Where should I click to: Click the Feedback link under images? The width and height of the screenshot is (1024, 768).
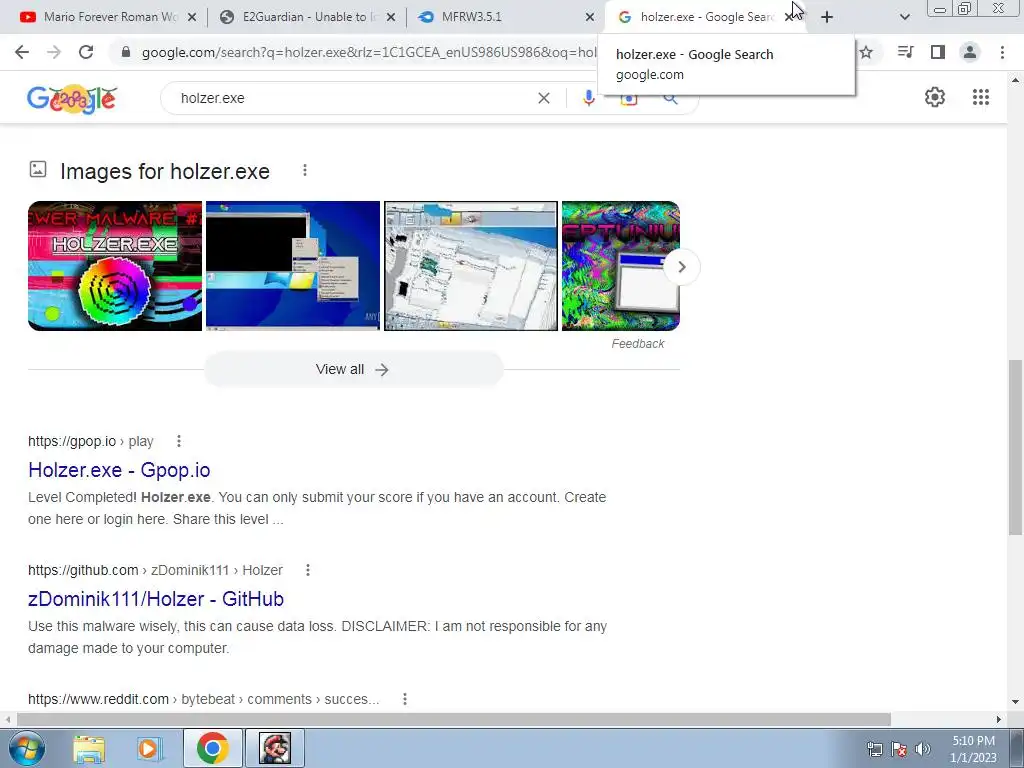point(637,344)
